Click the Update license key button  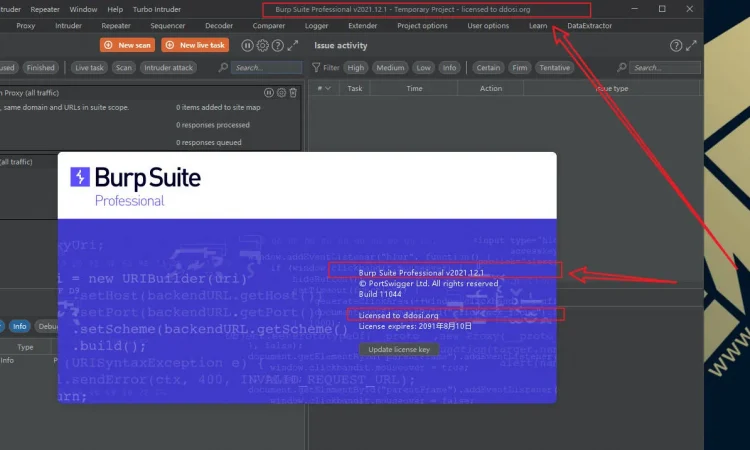pos(399,350)
